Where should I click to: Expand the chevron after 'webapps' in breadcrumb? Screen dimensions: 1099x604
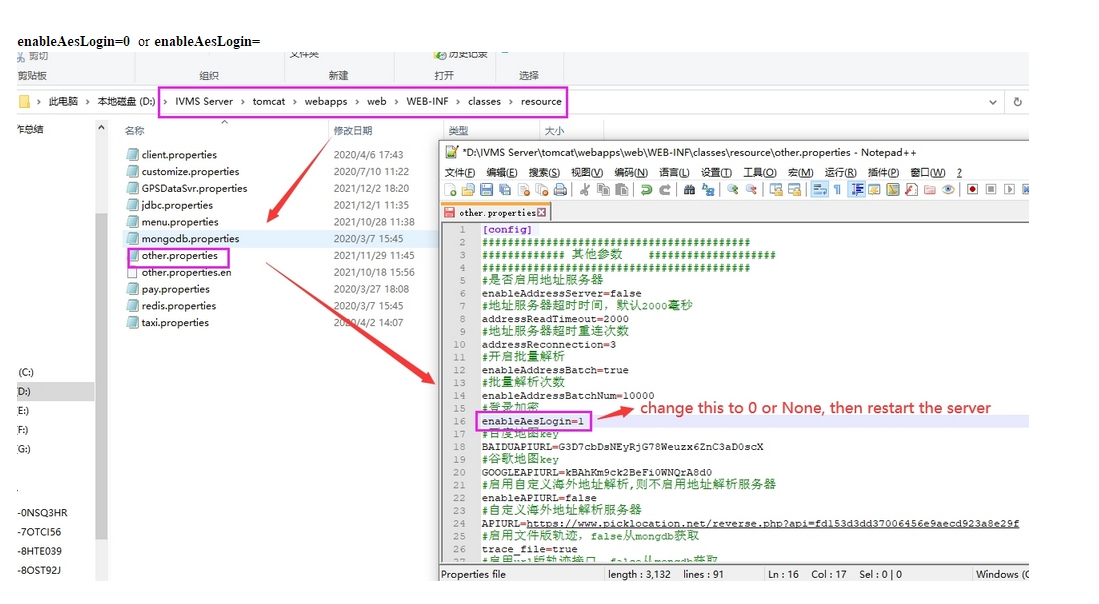(x=356, y=102)
